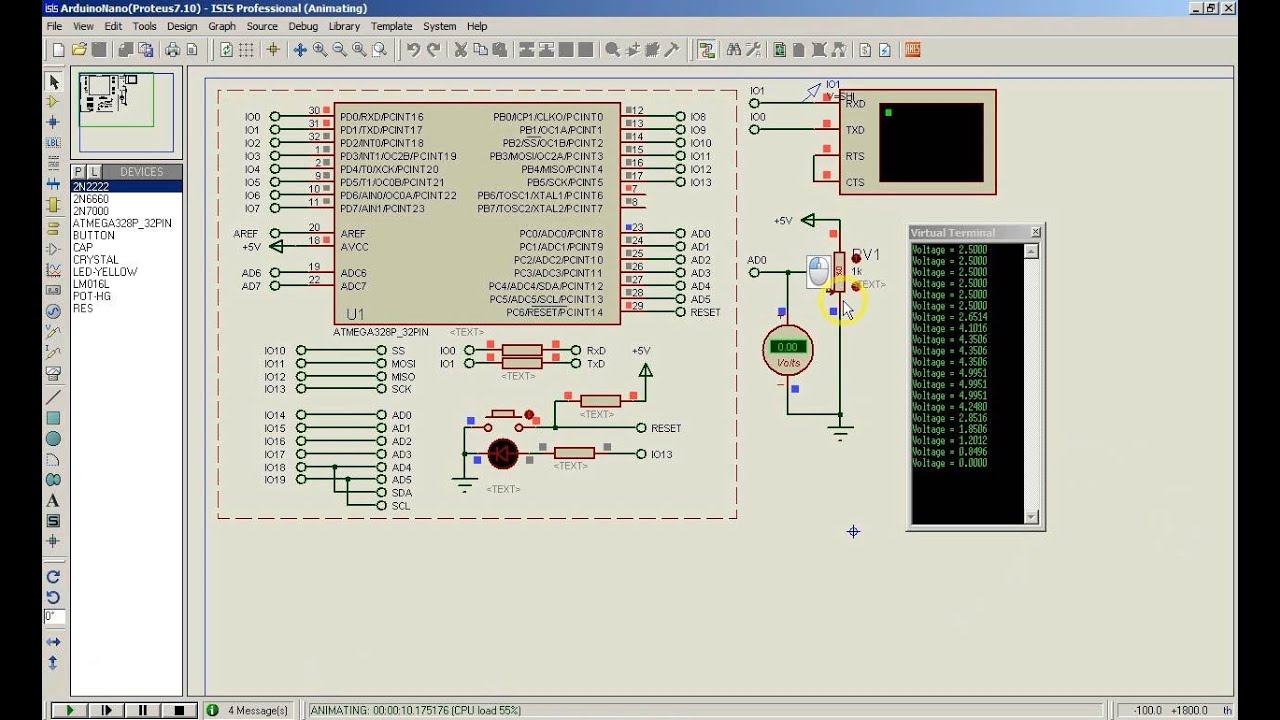
Task: Click the Print icon in toolbar
Action: click(x=172, y=49)
